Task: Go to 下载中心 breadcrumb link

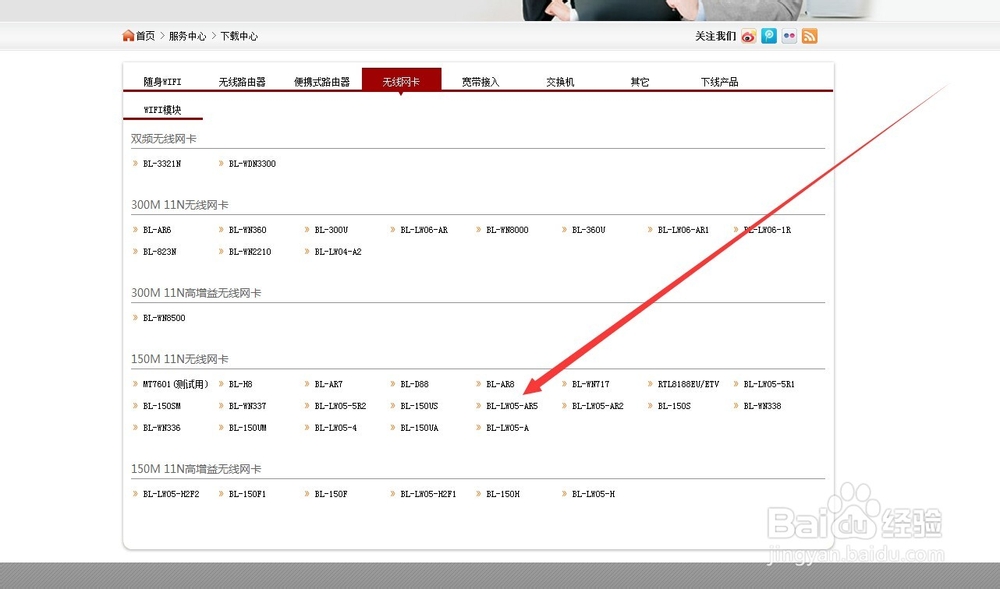Action: pos(239,36)
